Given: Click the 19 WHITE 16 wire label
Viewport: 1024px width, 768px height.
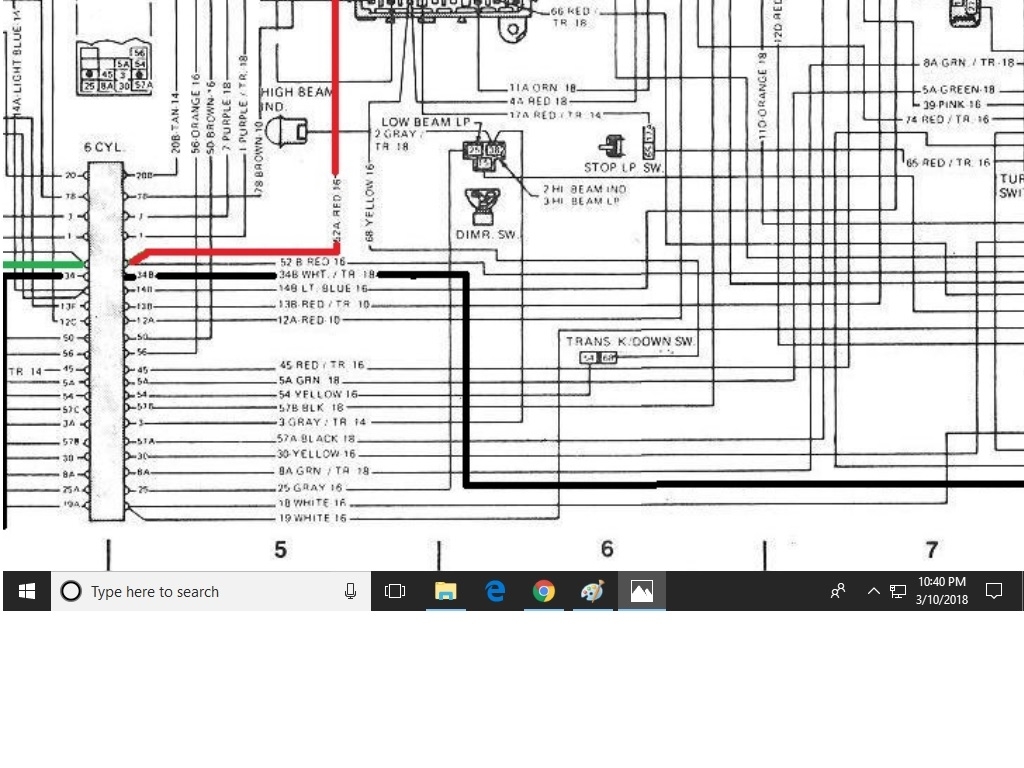Looking at the screenshot, I should coord(313,519).
